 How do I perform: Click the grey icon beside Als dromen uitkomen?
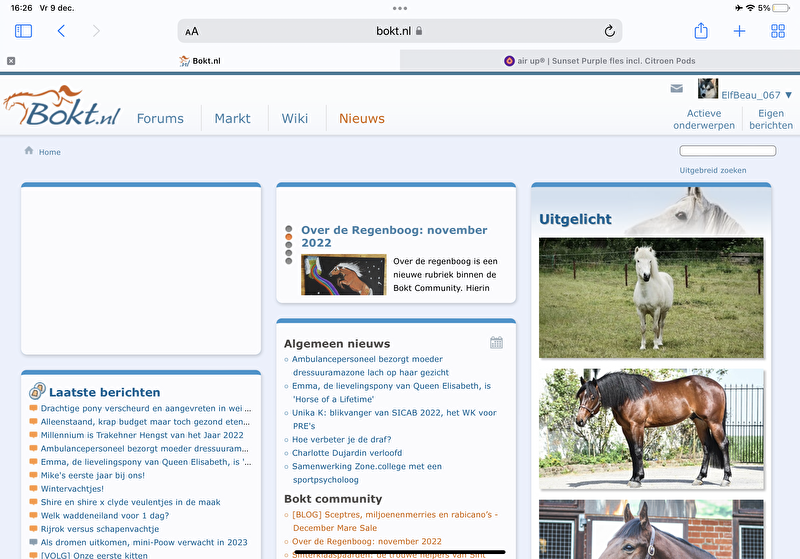(x=33, y=542)
